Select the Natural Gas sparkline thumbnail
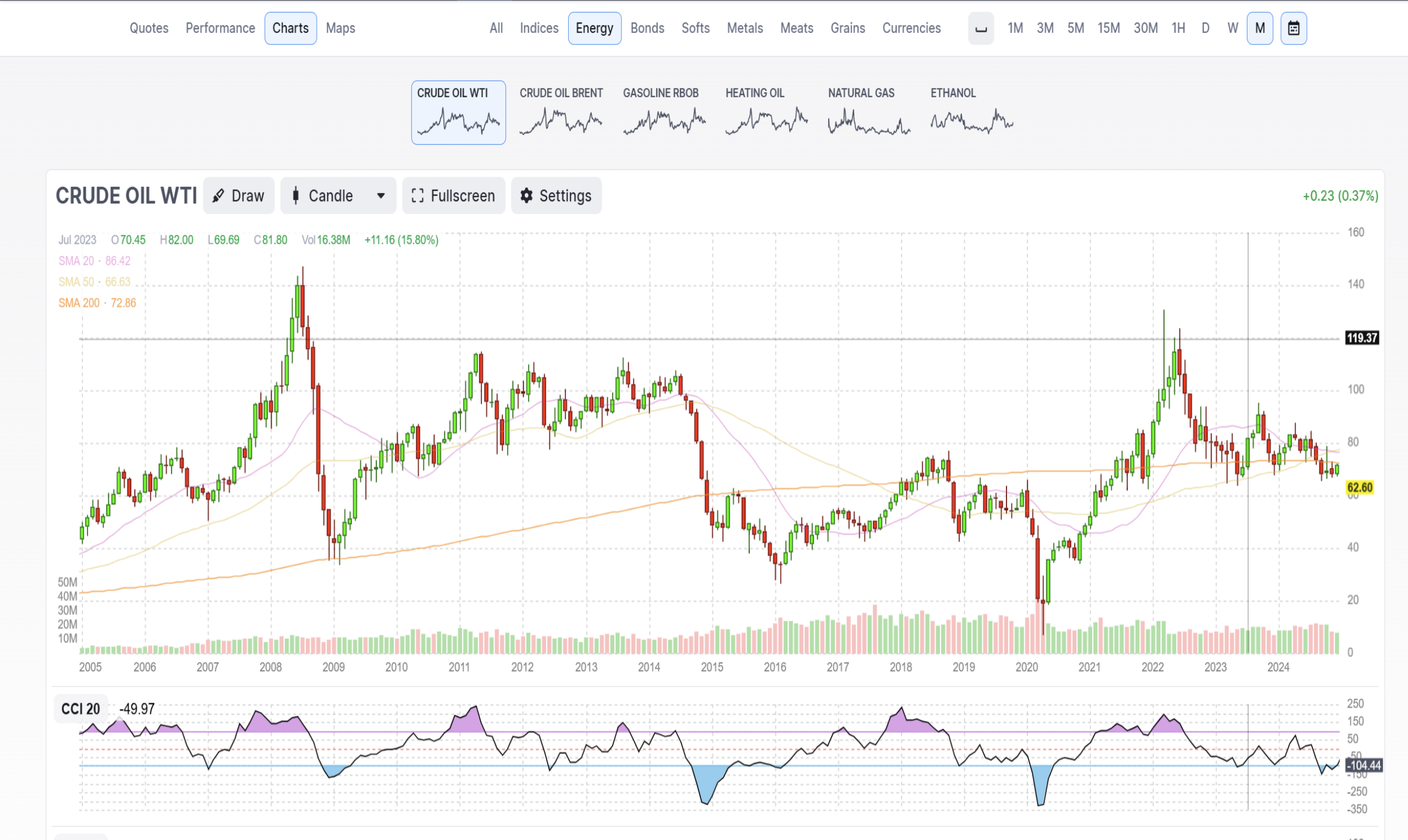Image resolution: width=1408 pixels, height=840 pixels. 868,121
